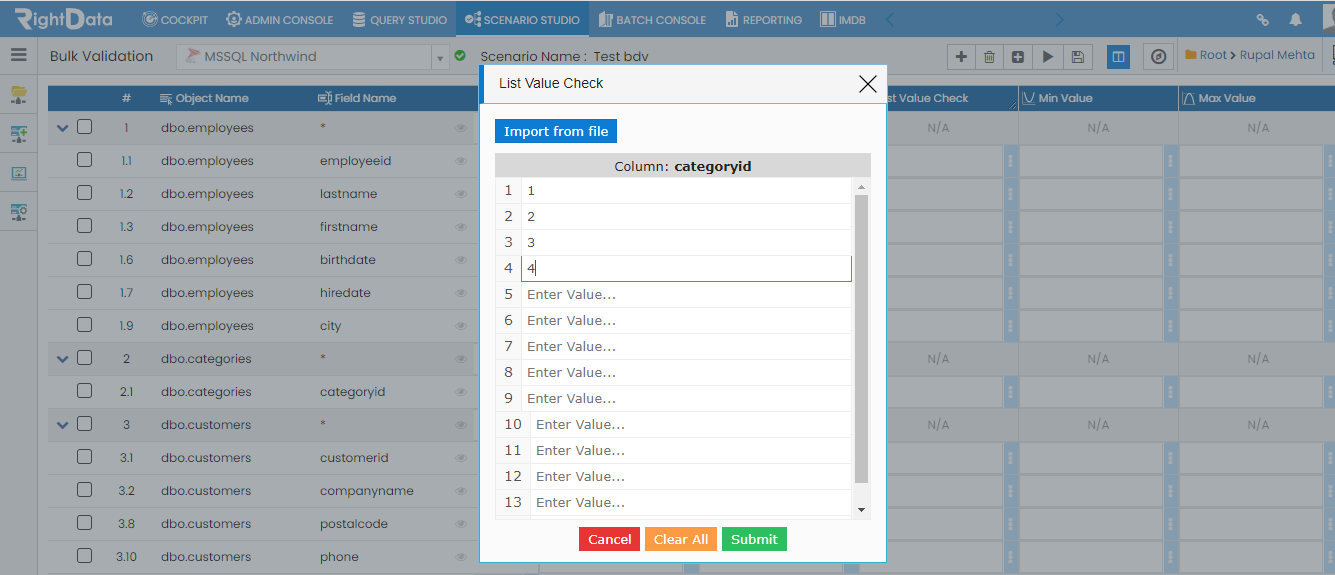Toggle the column layout view icon

pos(1119,57)
